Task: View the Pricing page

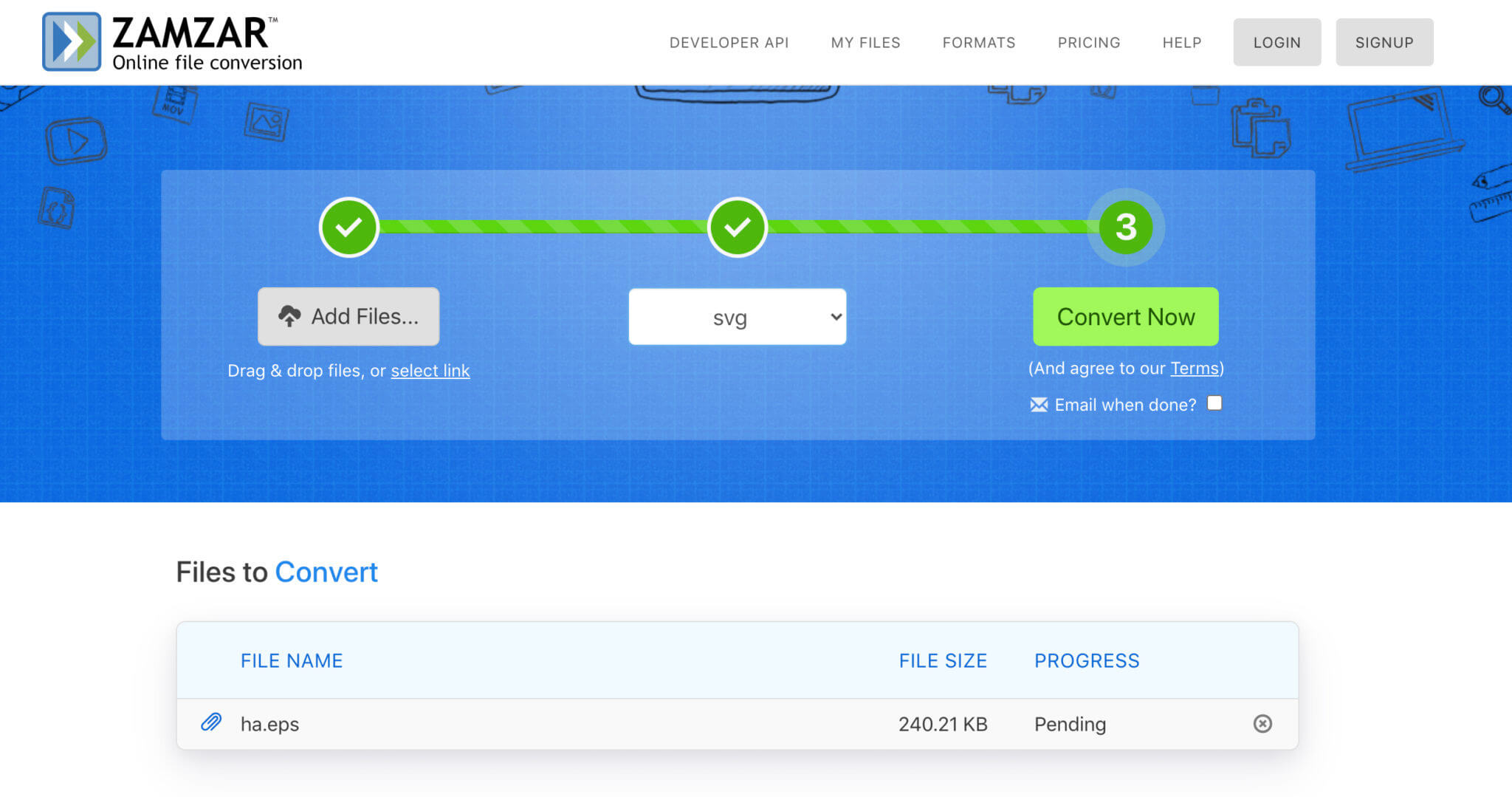Action: (1088, 43)
